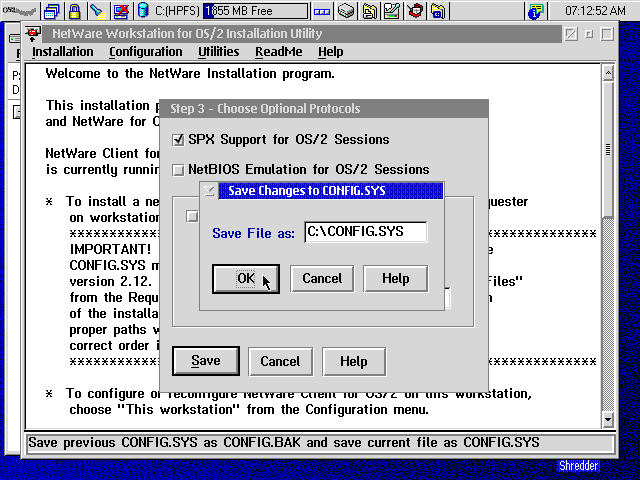The width and height of the screenshot is (640, 480).
Task: Click Help in the Step 3 dialog
Action: [x=354, y=361]
